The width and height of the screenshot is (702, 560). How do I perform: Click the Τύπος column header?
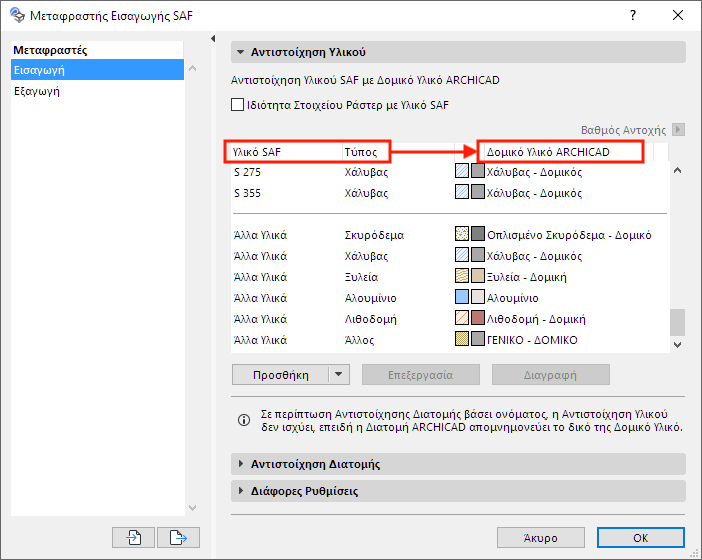tap(398, 152)
